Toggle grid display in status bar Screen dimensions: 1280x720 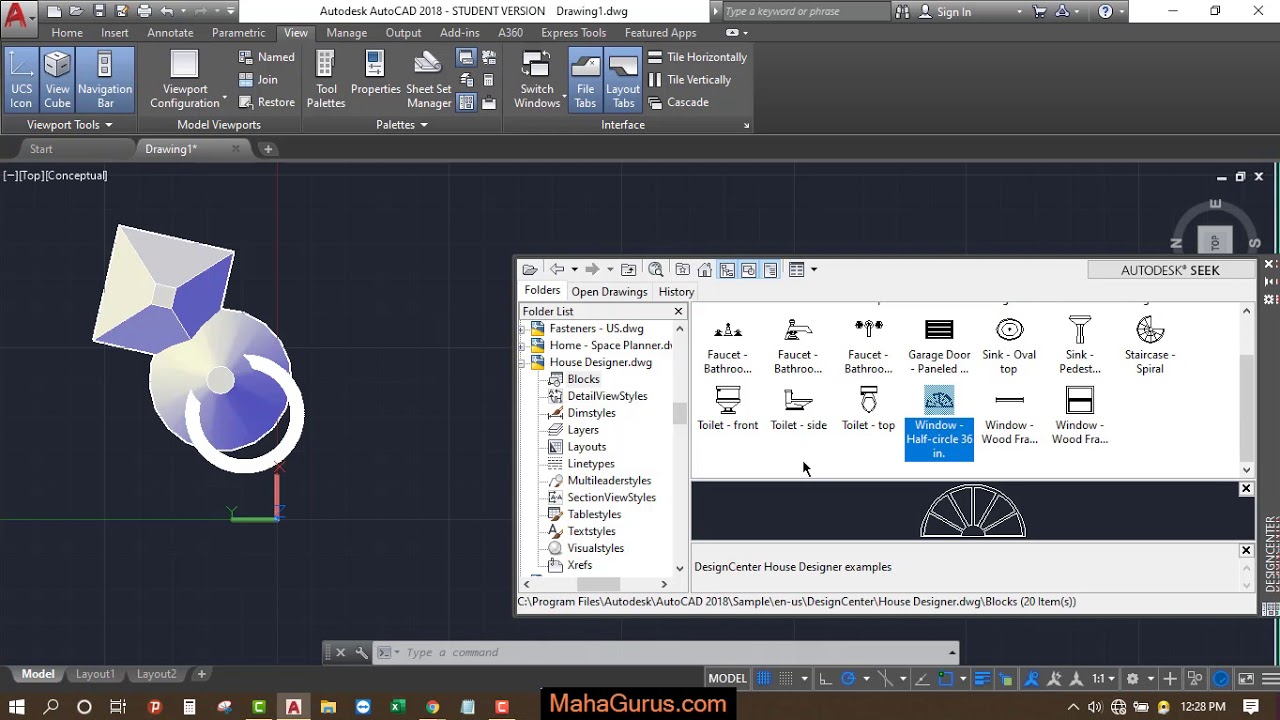(x=764, y=679)
